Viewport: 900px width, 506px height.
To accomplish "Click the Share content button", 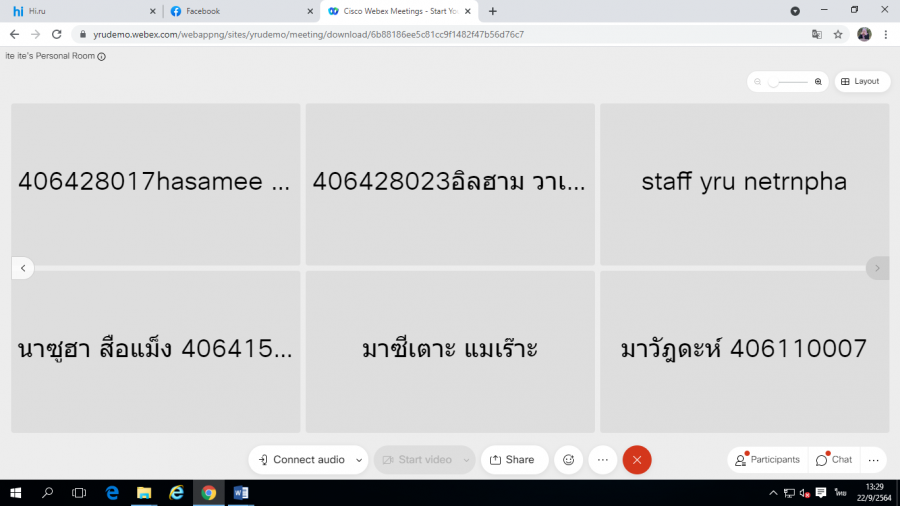I will [510, 460].
